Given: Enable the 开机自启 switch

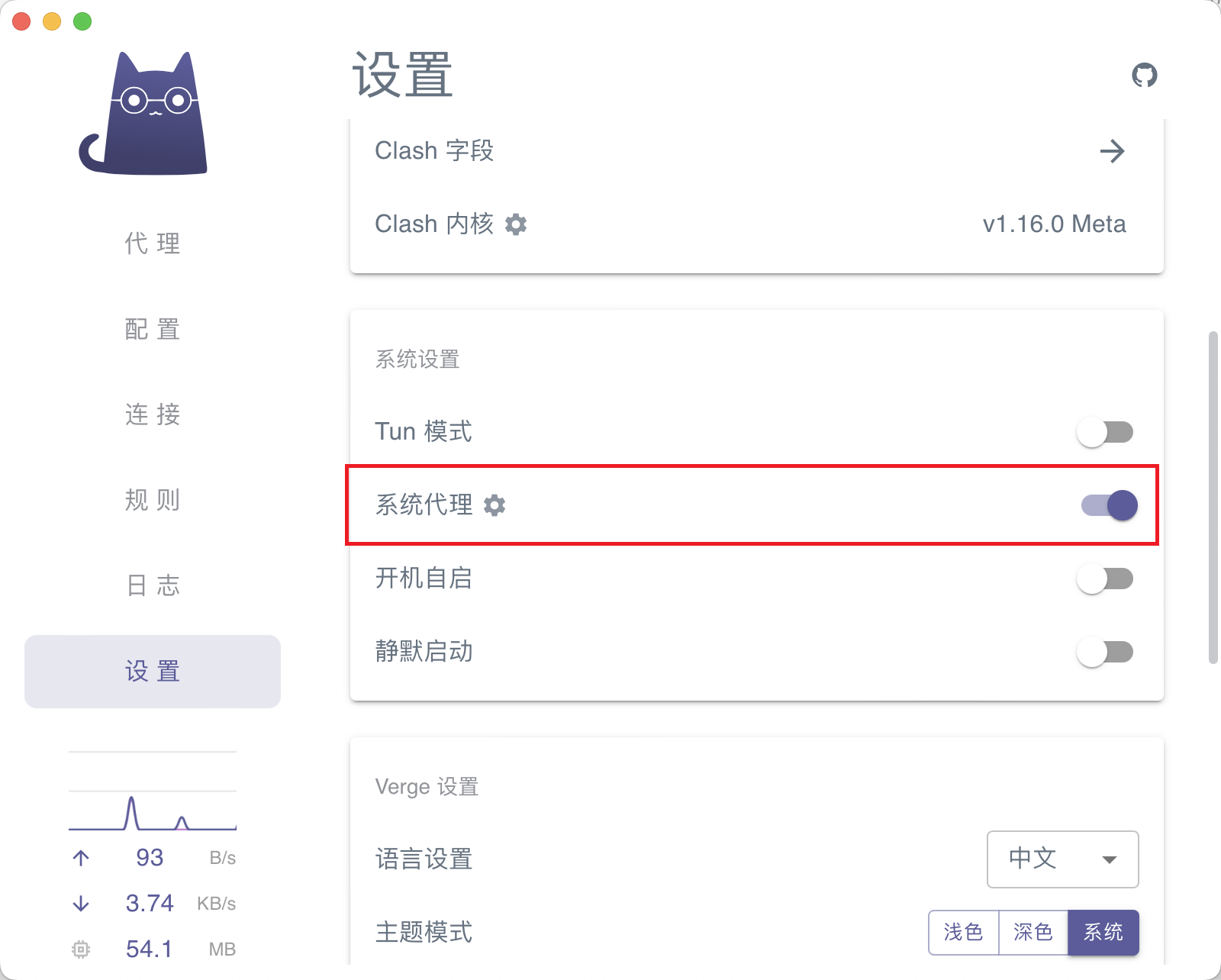Looking at the screenshot, I should tap(1105, 579).
